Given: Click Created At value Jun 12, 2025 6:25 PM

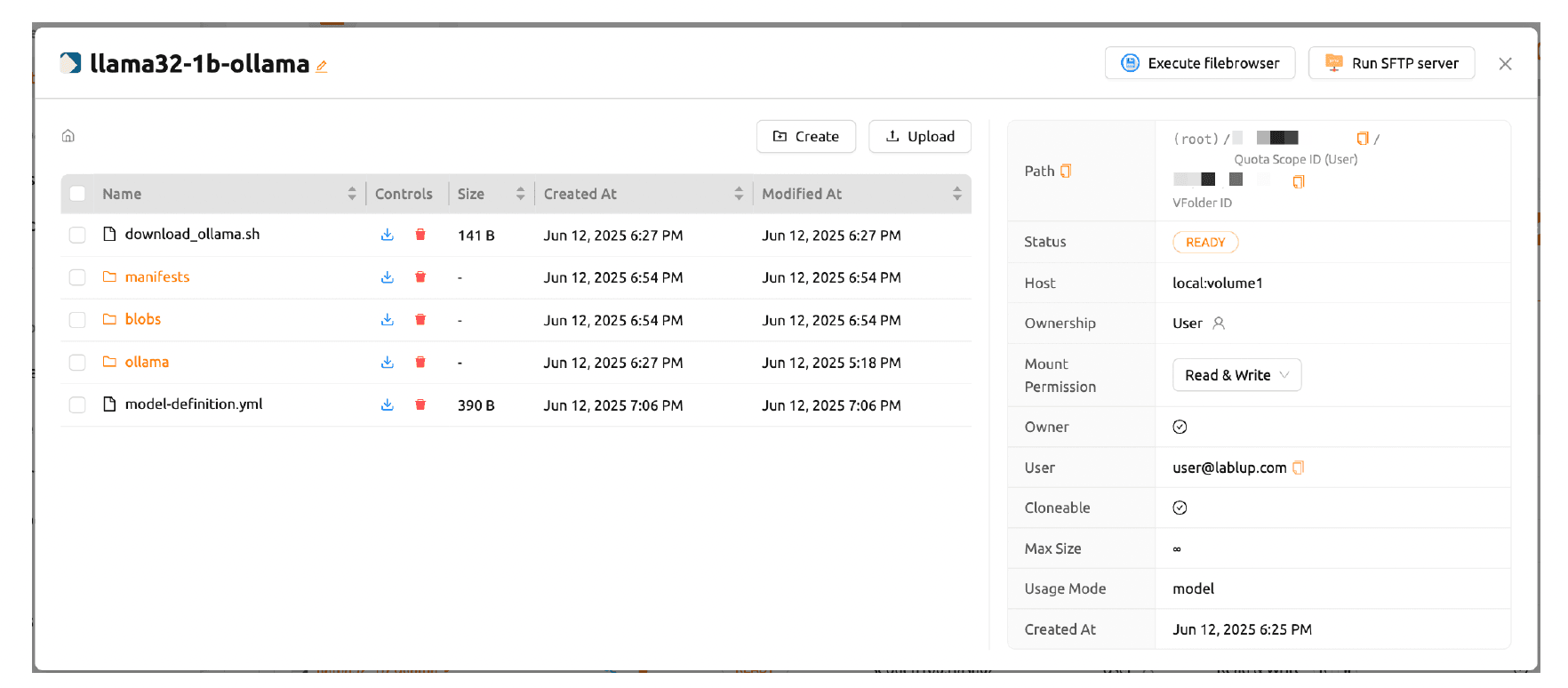Looking at the screenshot, I should (1242, 629).
